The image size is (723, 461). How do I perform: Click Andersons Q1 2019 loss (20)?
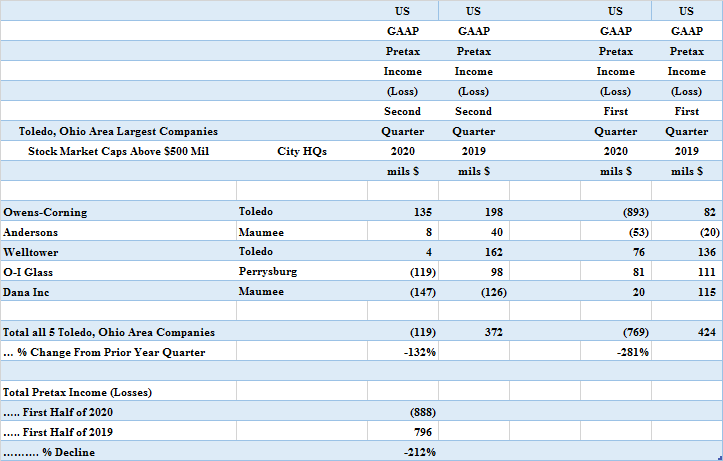click(x=710, y=232)
